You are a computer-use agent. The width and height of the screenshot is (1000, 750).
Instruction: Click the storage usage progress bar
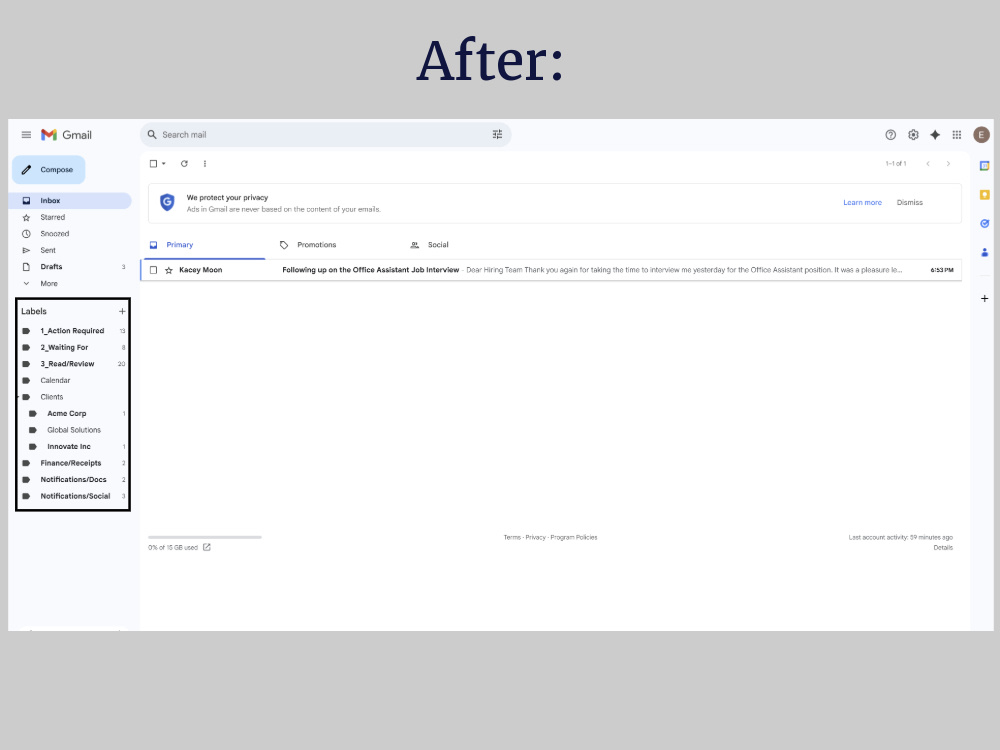tap(205, 538)
